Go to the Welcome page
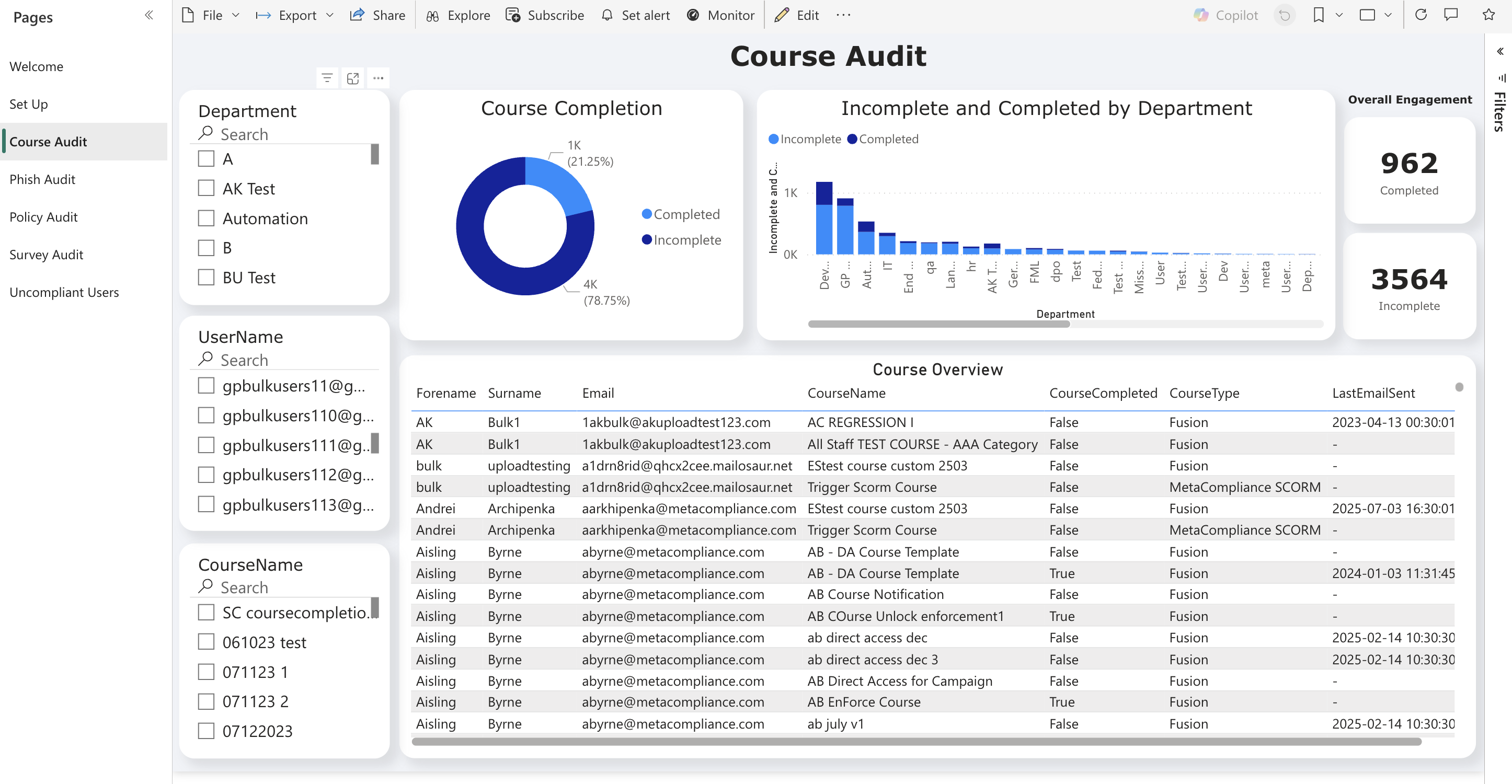The width and height of the screenshot is (1512, 784). coord(37,66)
